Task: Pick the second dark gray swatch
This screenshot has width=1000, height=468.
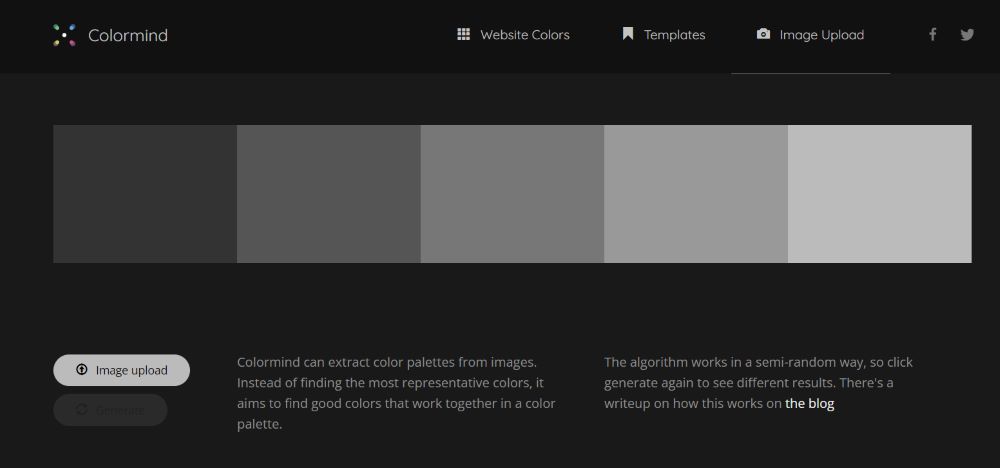Action: 328,194
